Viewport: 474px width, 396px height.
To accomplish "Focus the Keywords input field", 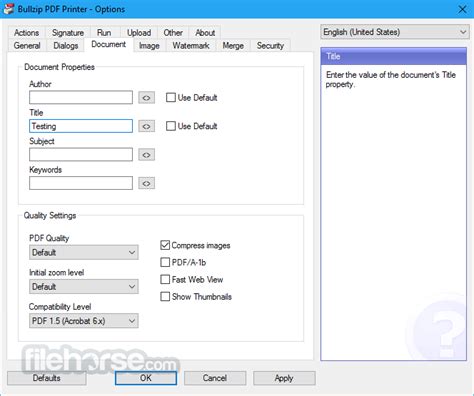I will point(81,183).
